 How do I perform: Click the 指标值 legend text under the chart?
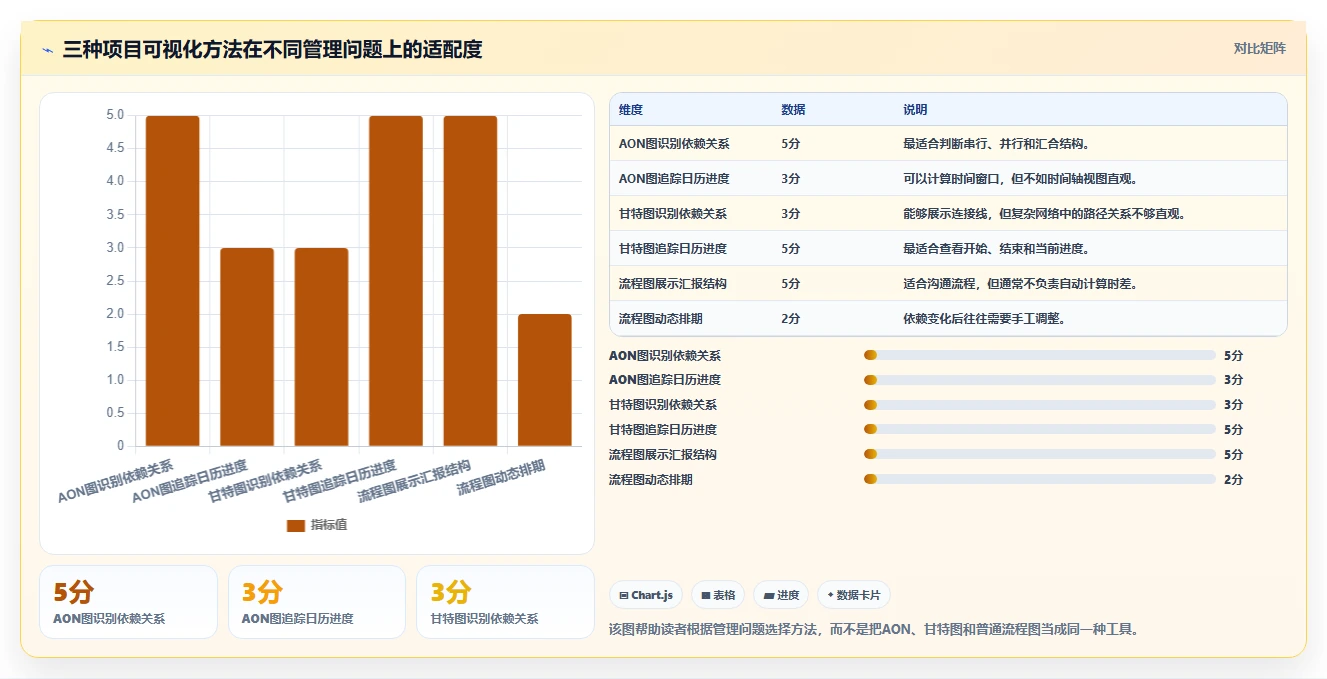point(329,525)
